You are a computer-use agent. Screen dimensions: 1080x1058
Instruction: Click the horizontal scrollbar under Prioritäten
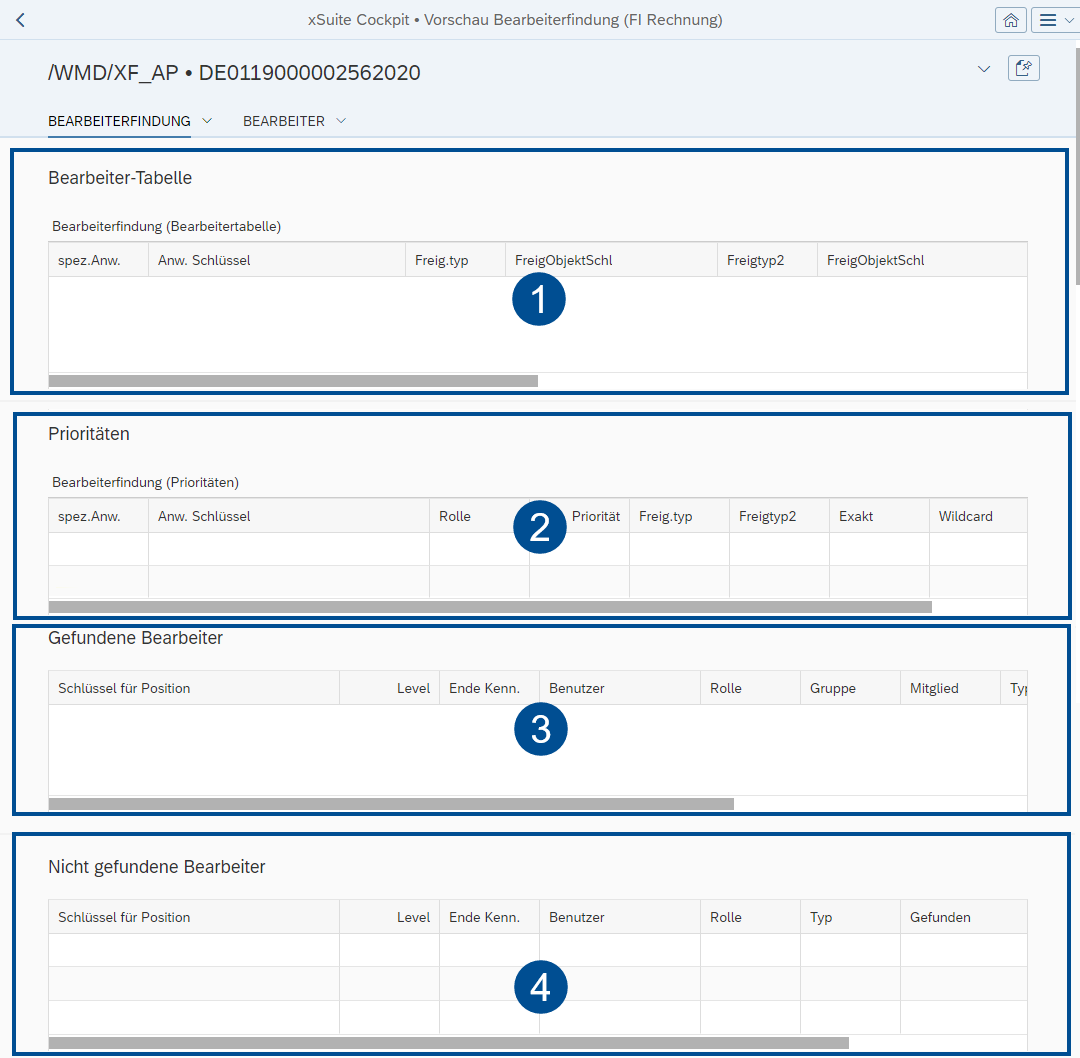click(490, 606)
